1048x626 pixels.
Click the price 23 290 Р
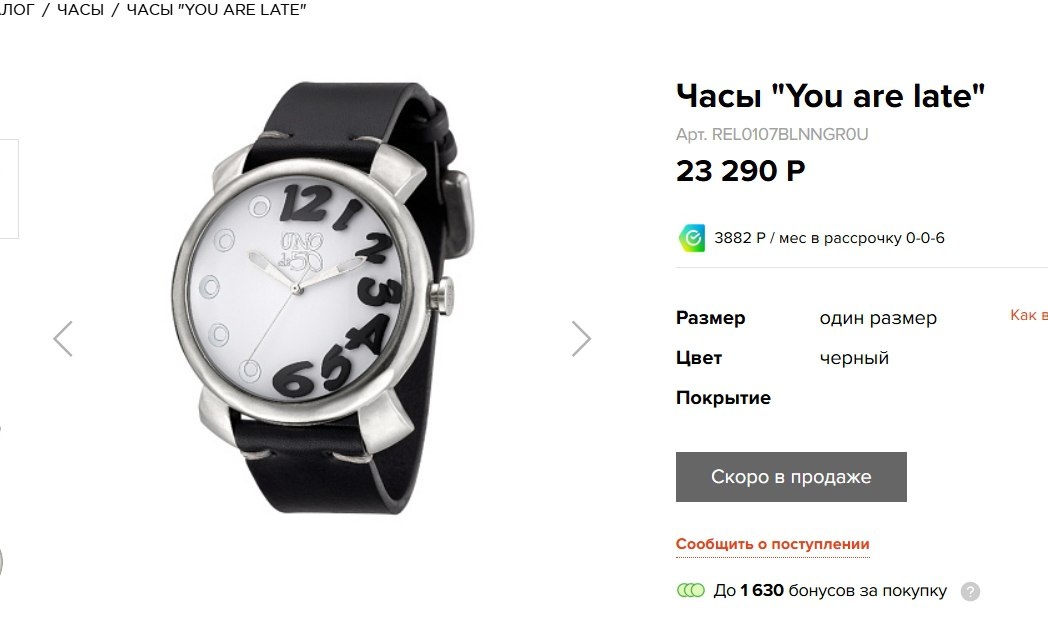point(741,171)
